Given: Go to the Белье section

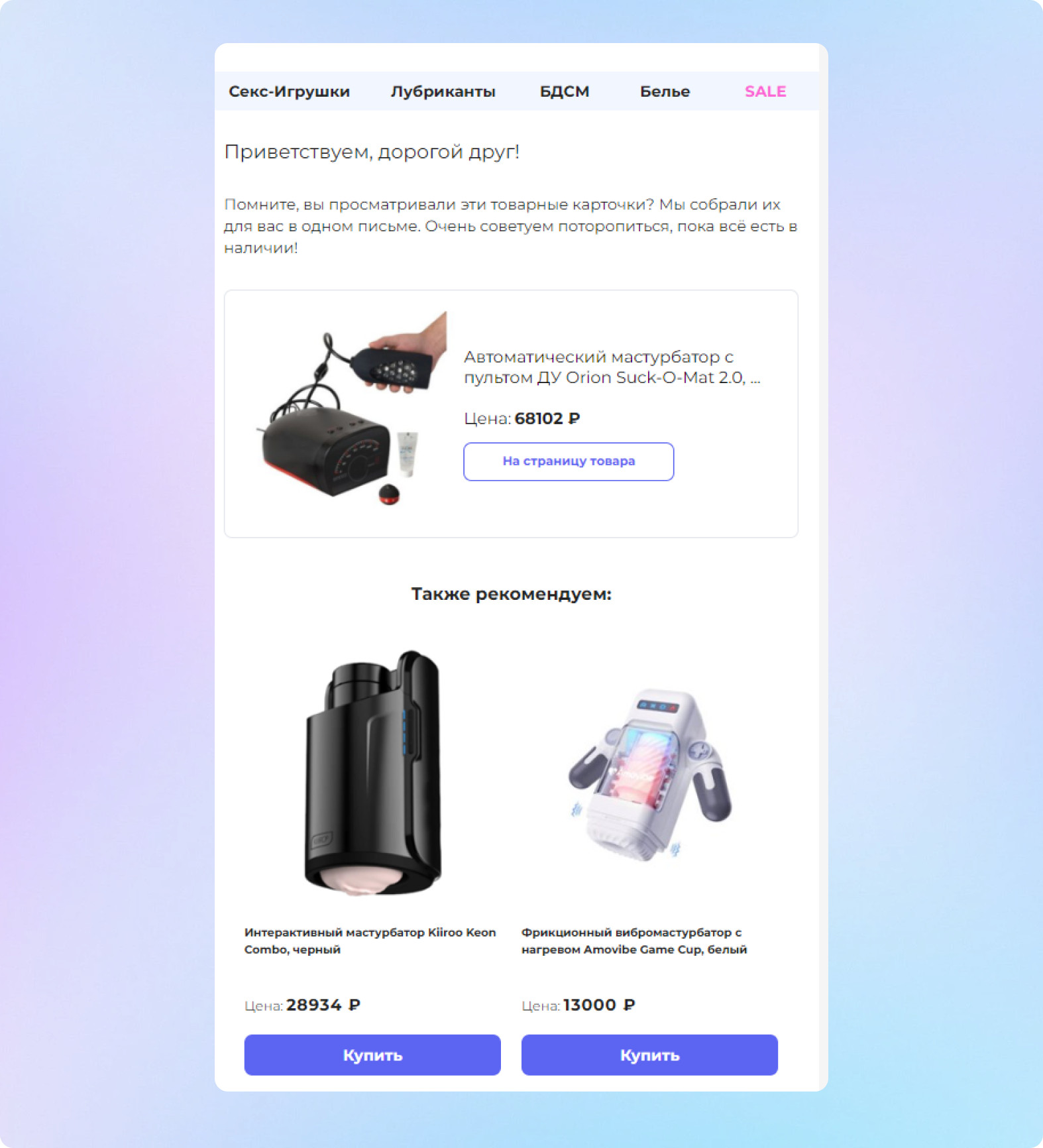Looking at the screenshot, I should pyautogui.click(x=665, y=91).
